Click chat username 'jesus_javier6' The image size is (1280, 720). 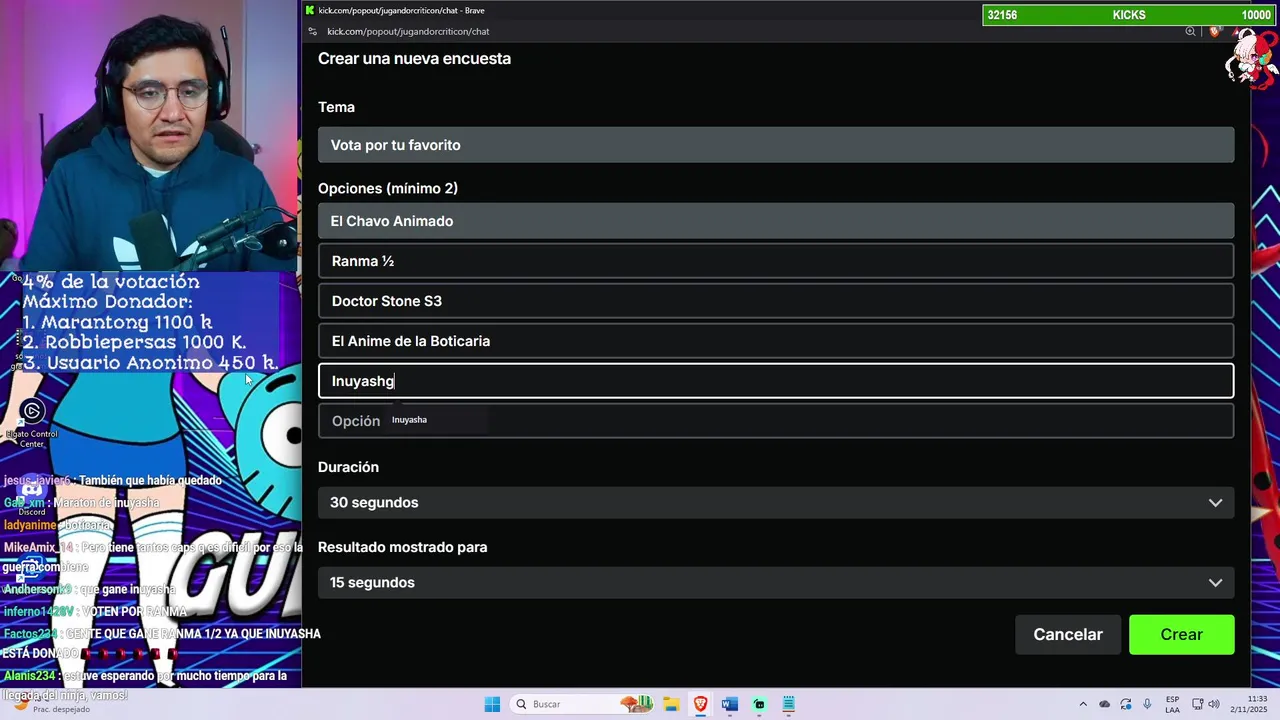(x=37, y=480)
